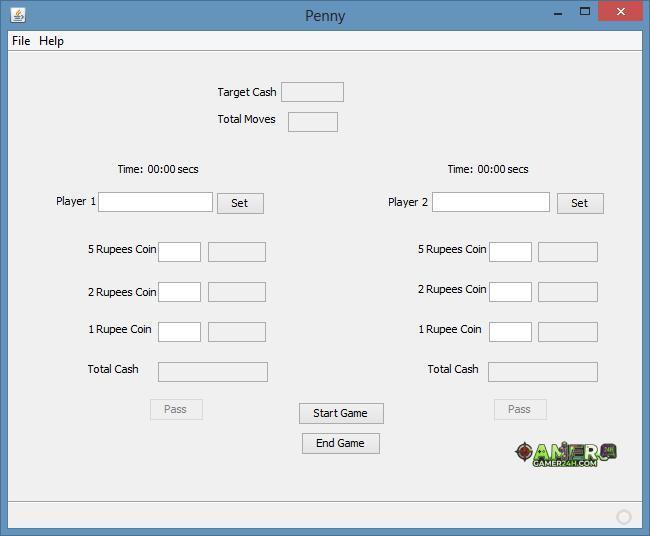Maximize the Penny window

tap(585, 12)
